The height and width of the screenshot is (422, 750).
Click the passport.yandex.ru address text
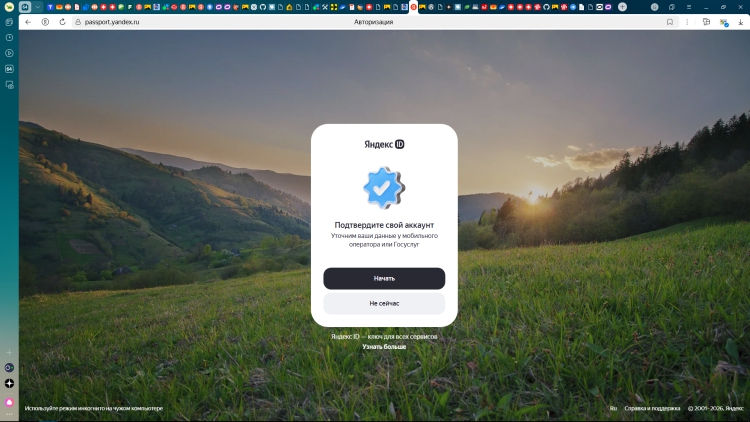pos(112,22)
